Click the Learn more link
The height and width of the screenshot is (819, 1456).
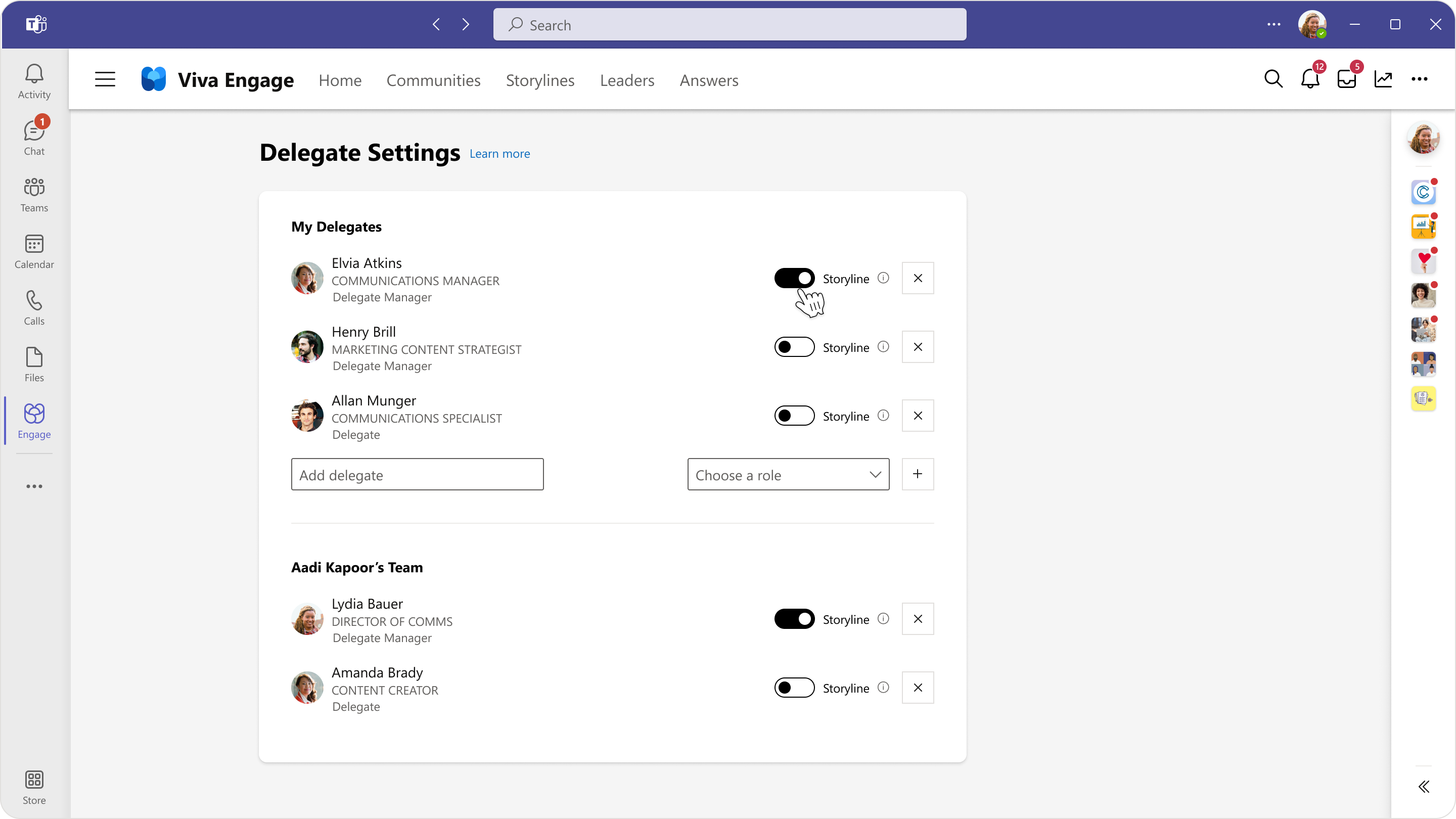(x=500, y=153)
